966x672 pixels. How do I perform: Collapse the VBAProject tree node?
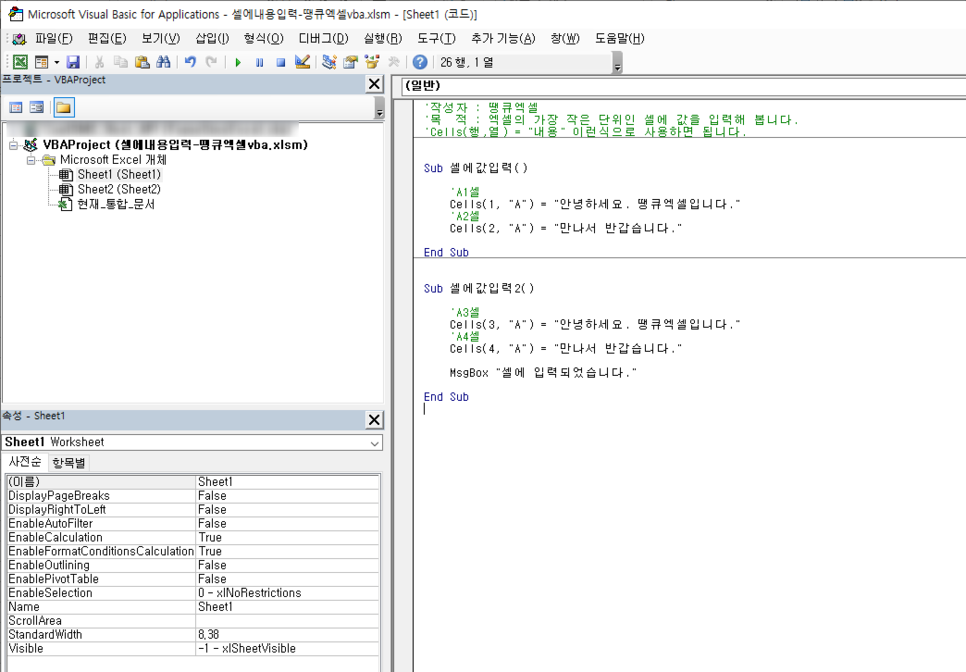pyautogui.click(x=14, y=145)
